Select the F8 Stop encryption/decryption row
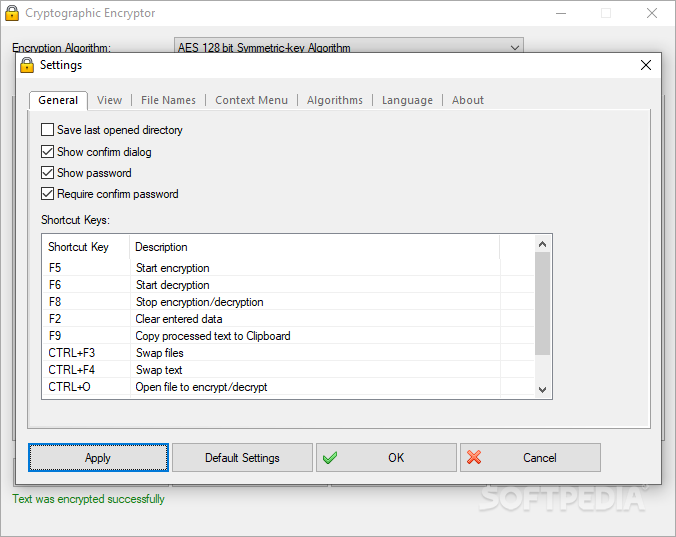Image resolution: width=676 pixels, height=537 pixels. 288,302
